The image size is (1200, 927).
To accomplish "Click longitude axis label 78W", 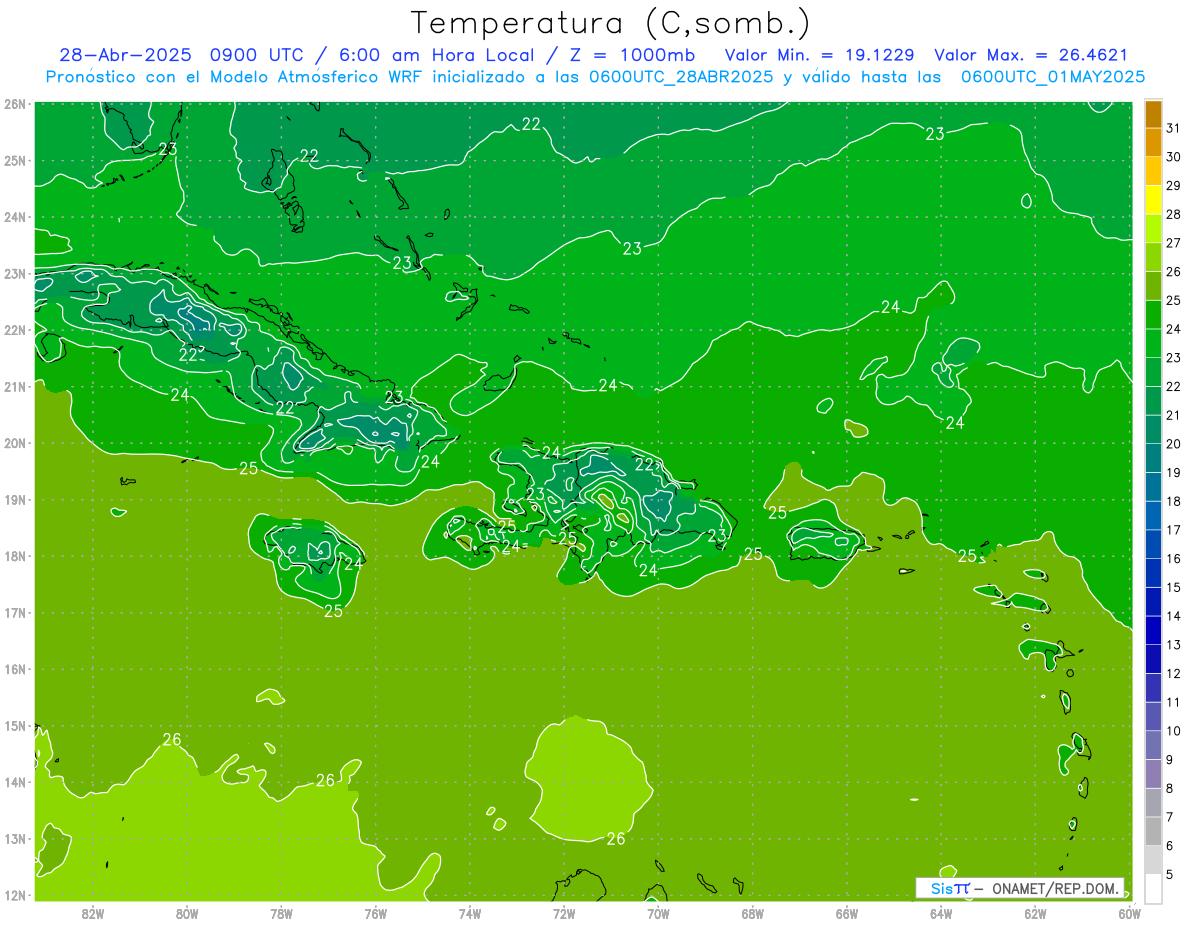I will pyautogui.click(x=281, y=912).
